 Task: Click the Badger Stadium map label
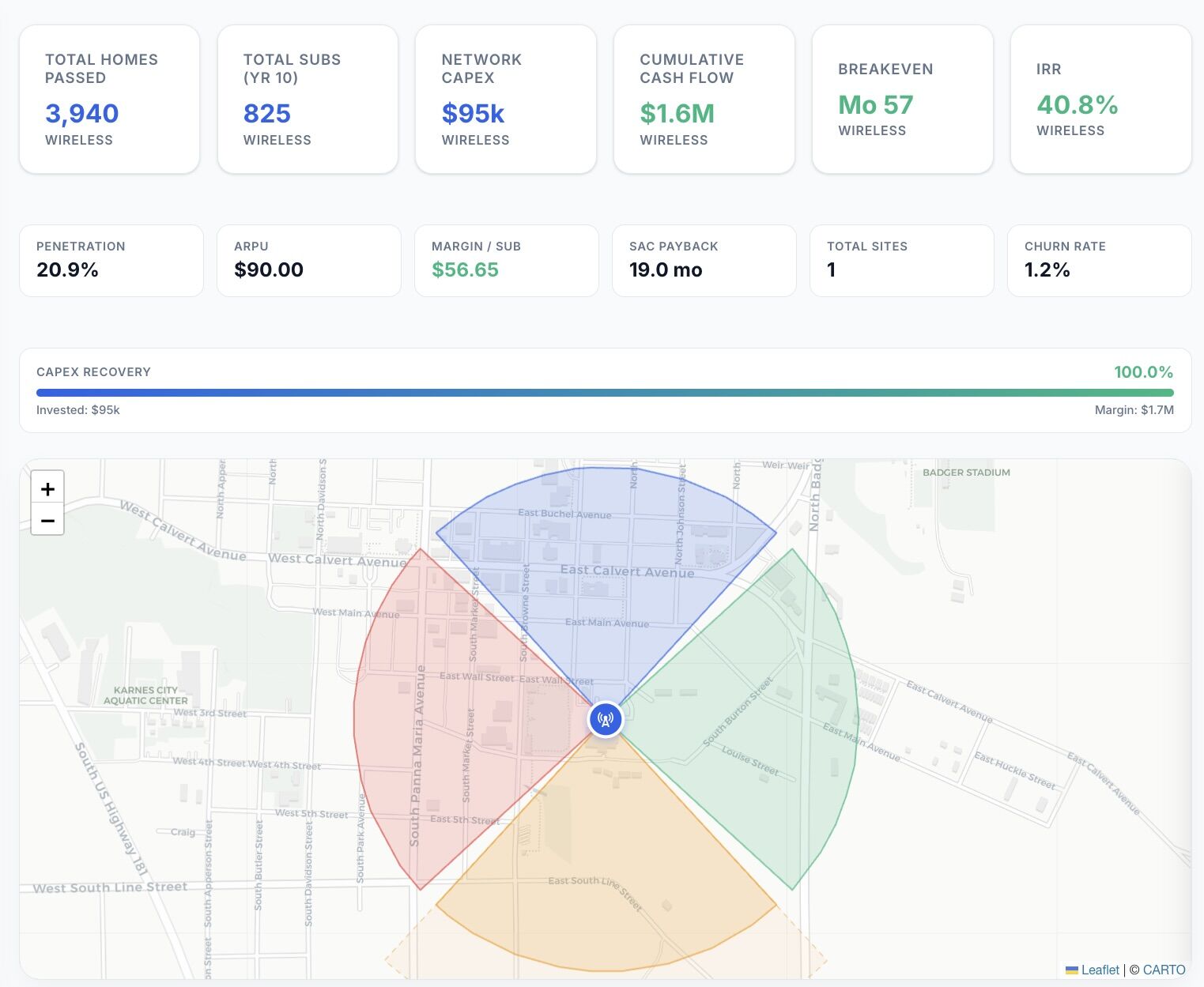coord(966,473)
